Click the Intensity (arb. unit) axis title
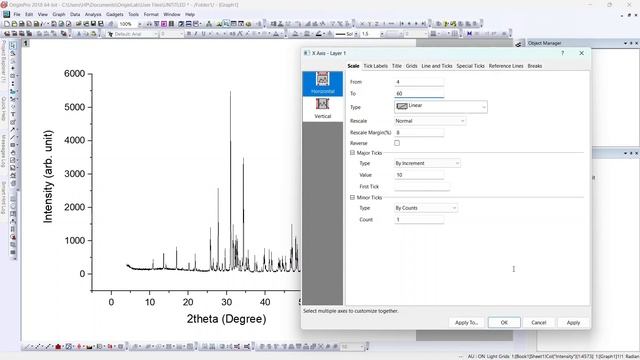This screenshot has height=360, width=640. 48,176
